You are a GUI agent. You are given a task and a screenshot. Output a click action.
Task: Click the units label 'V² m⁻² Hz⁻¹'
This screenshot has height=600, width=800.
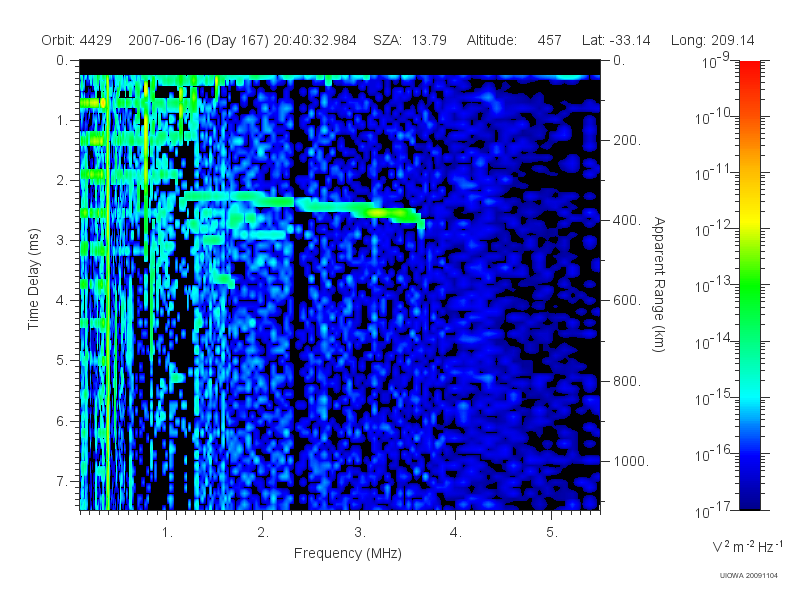(747, 546)
